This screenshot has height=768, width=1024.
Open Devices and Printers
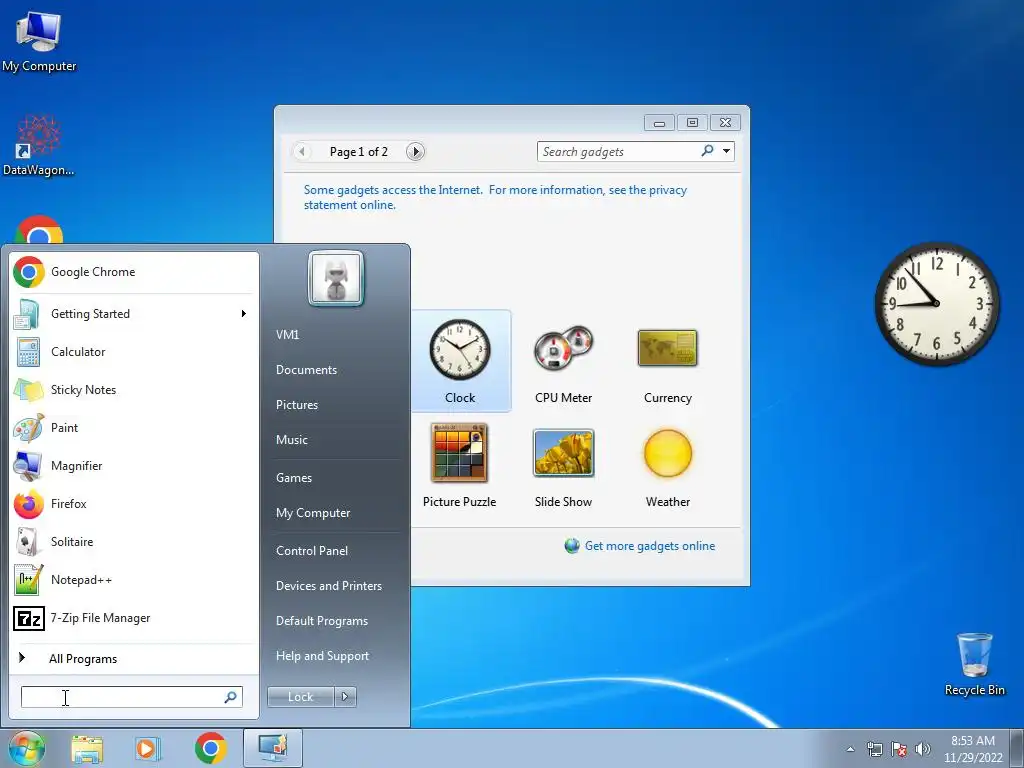coord(328,586)
